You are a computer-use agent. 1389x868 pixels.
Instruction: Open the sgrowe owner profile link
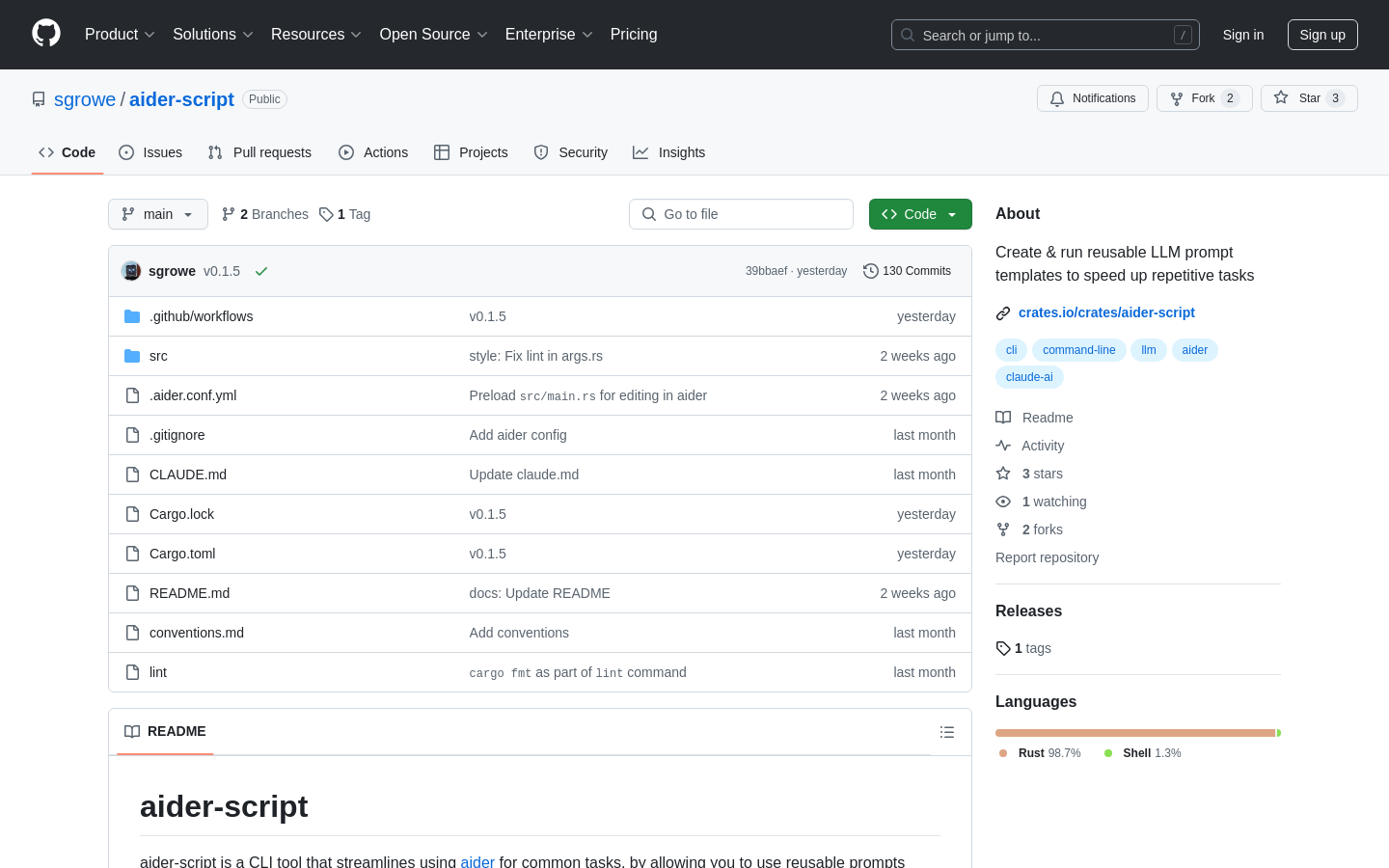[x=85, y=99]
